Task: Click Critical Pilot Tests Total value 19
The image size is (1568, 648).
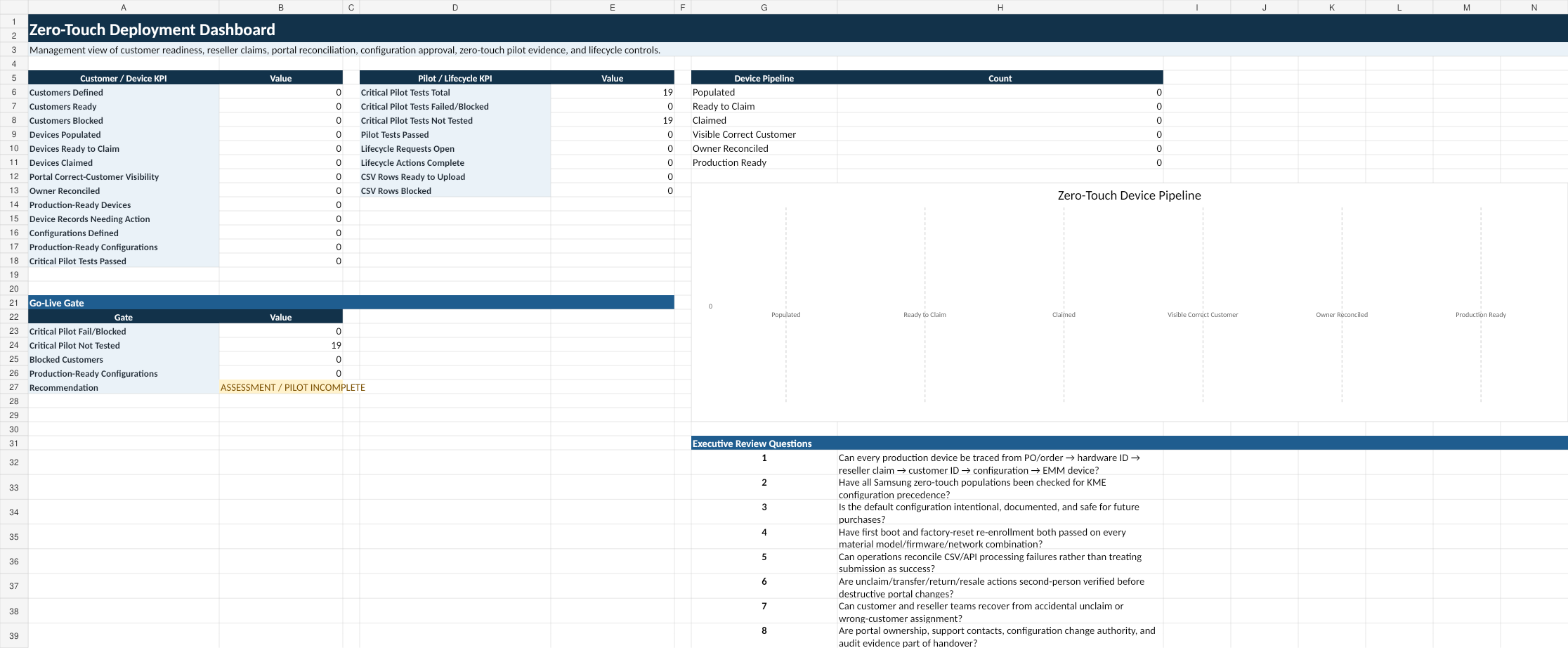Action: click(x=612, y=92)
